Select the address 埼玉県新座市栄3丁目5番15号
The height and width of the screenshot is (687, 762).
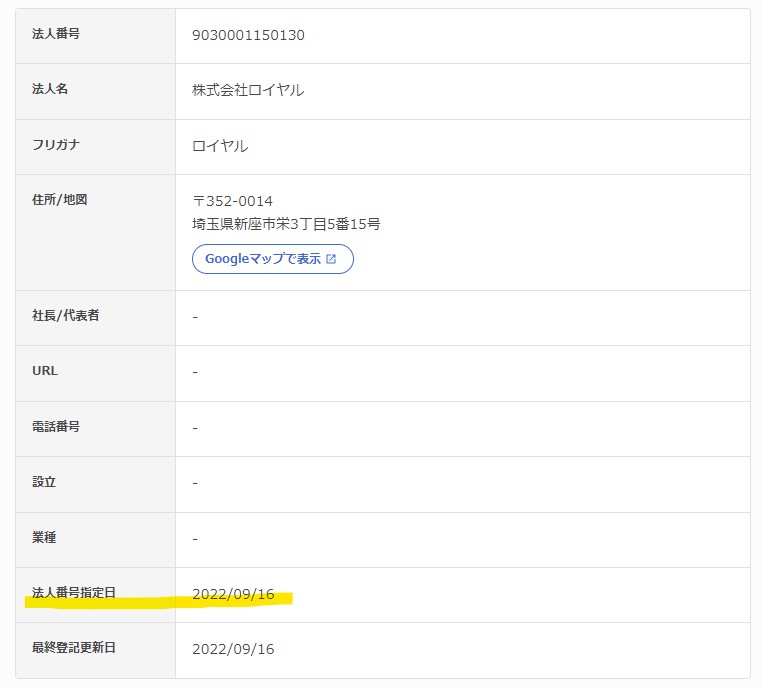pos(286,224)
